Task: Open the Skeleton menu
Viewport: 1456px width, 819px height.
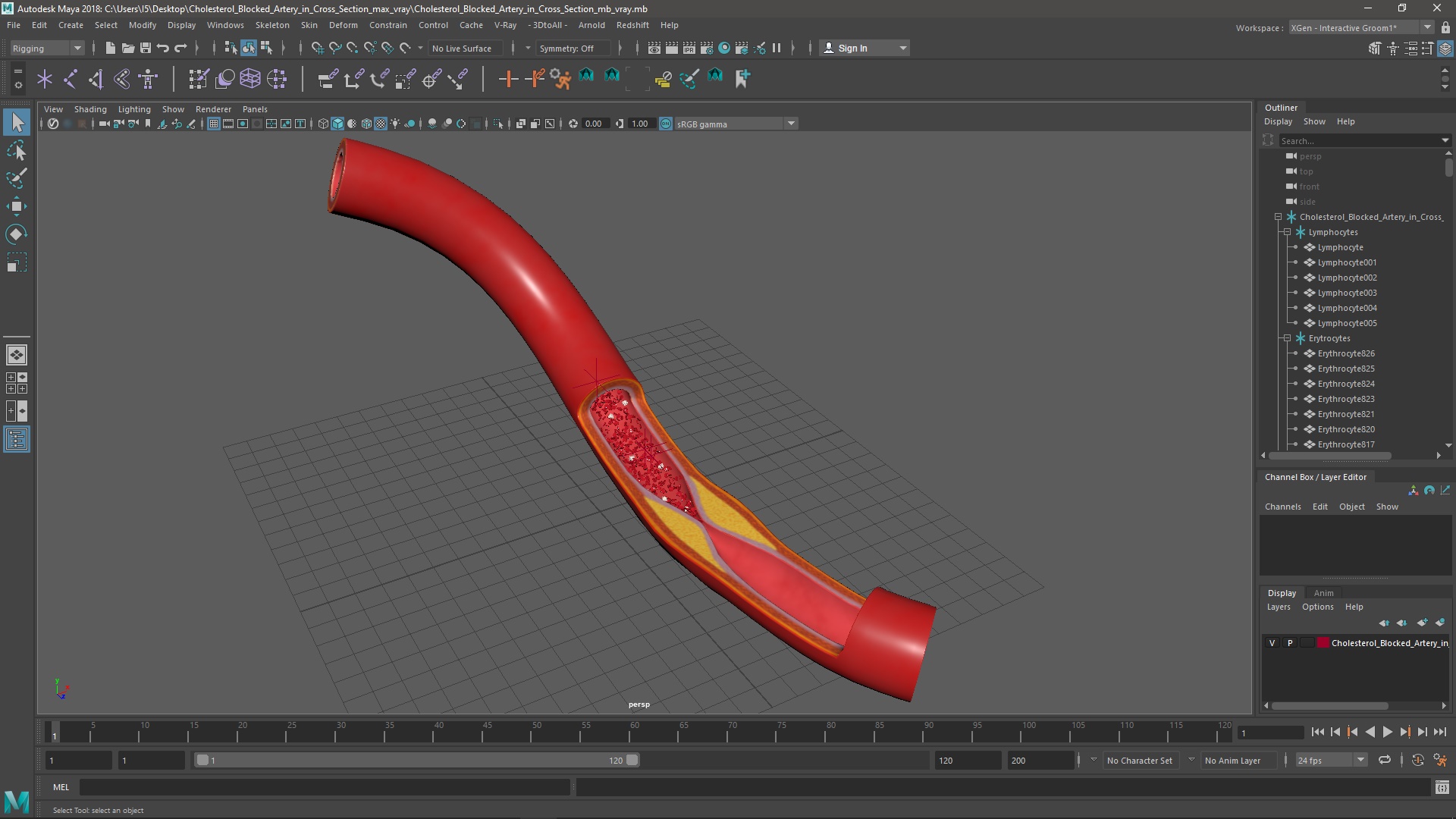Action: [272, 25]
